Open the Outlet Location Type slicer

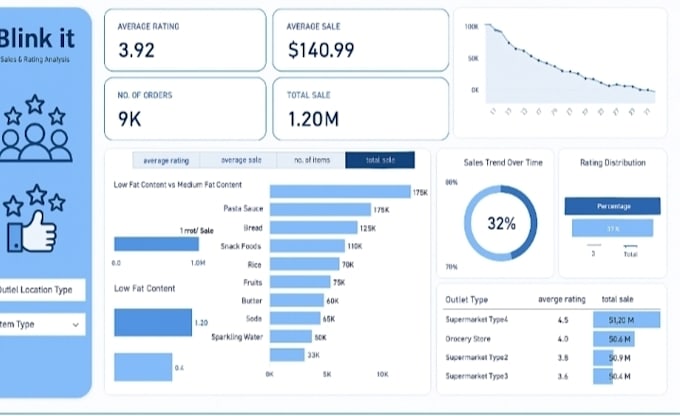(42, 290)
